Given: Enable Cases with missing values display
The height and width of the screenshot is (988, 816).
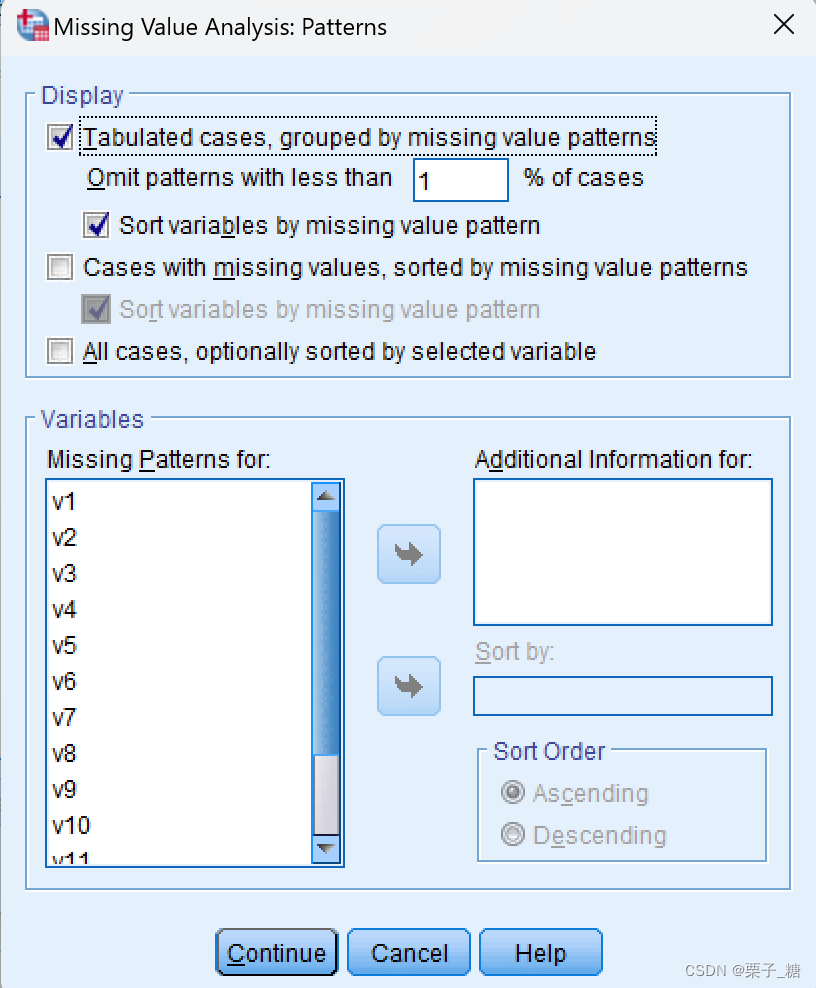Looking at the screenshot, I should pyautogui.click(x=59, y=267).
